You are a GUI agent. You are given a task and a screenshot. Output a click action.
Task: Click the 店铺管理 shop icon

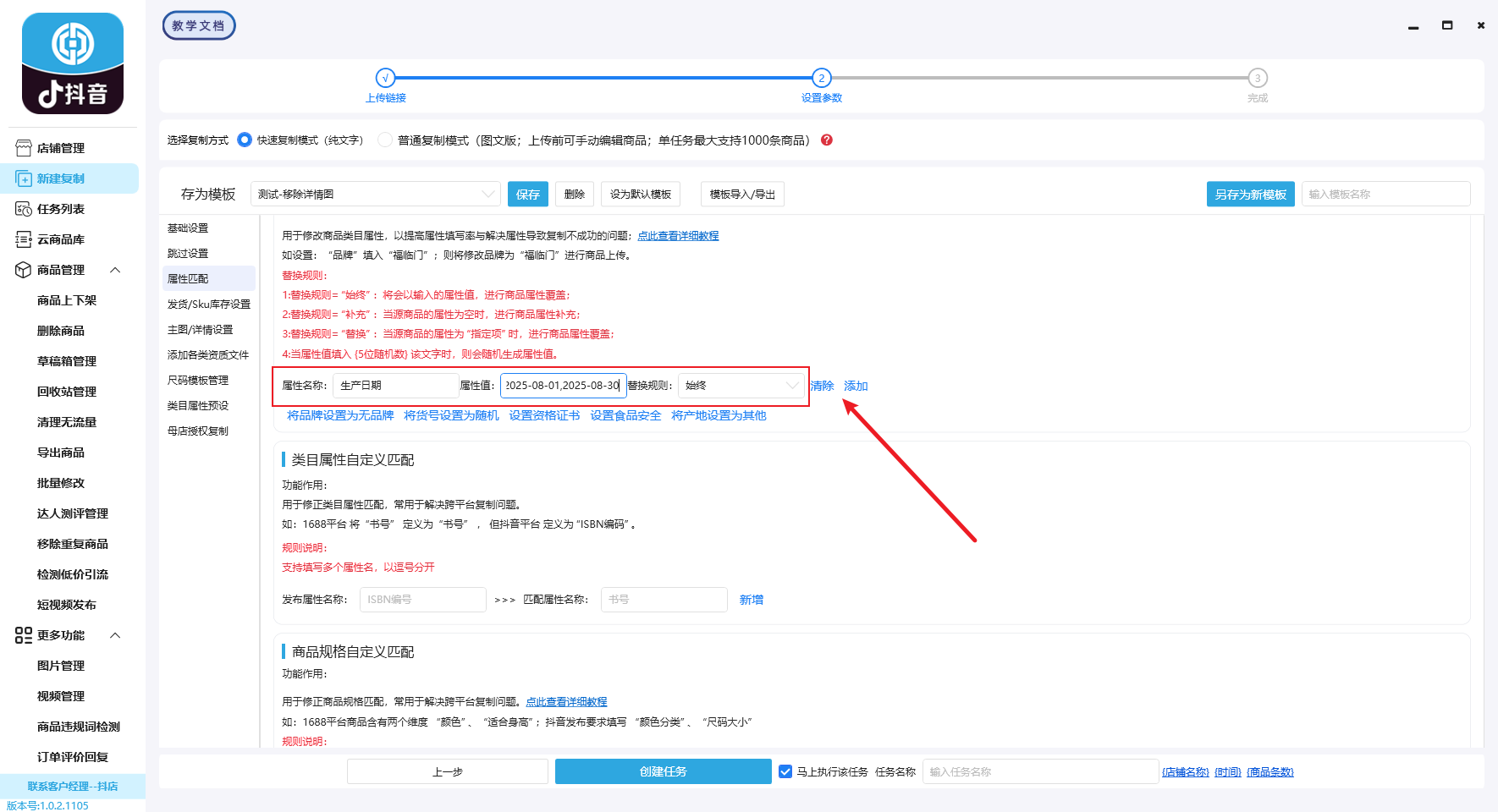tap(24, 148)
